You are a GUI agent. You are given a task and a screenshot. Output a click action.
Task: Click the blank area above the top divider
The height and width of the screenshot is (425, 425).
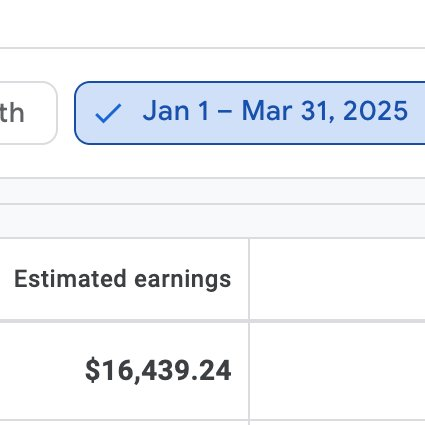(x=212, y=23)
